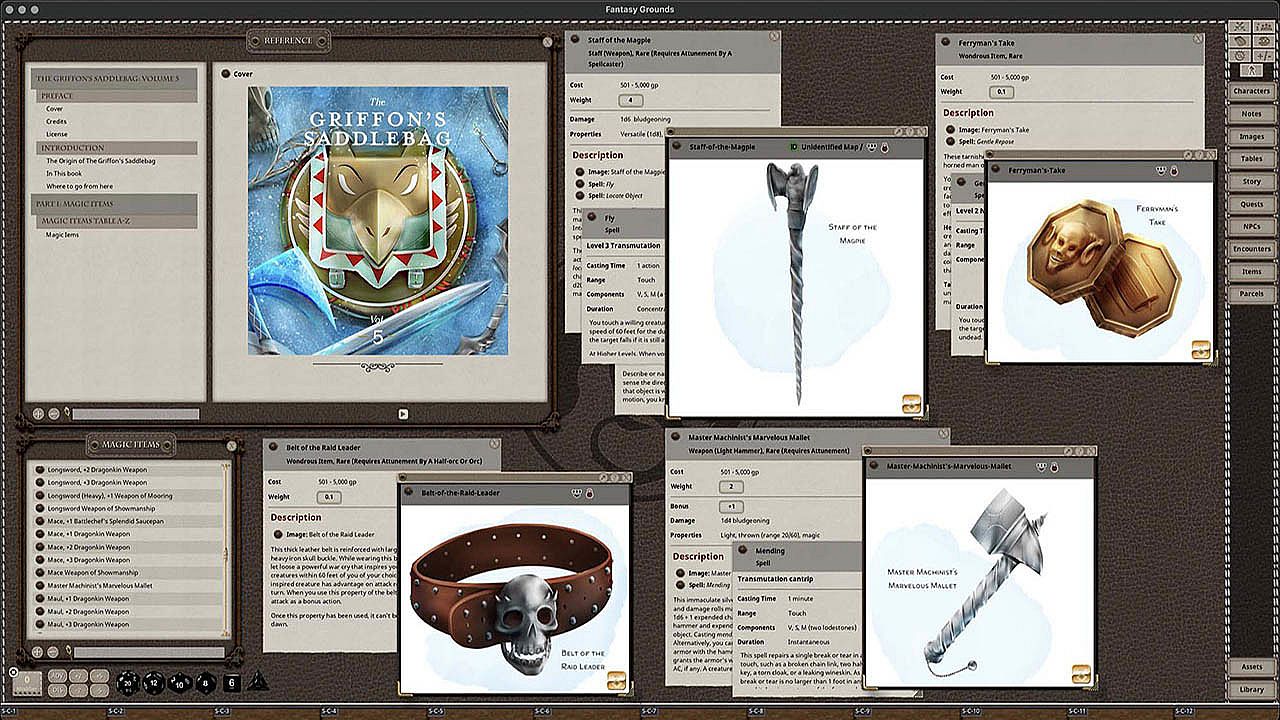Click the gold share button on Staff-of-the-Magpie image
Screen dimensions: 1280x720
coord(911,404)
